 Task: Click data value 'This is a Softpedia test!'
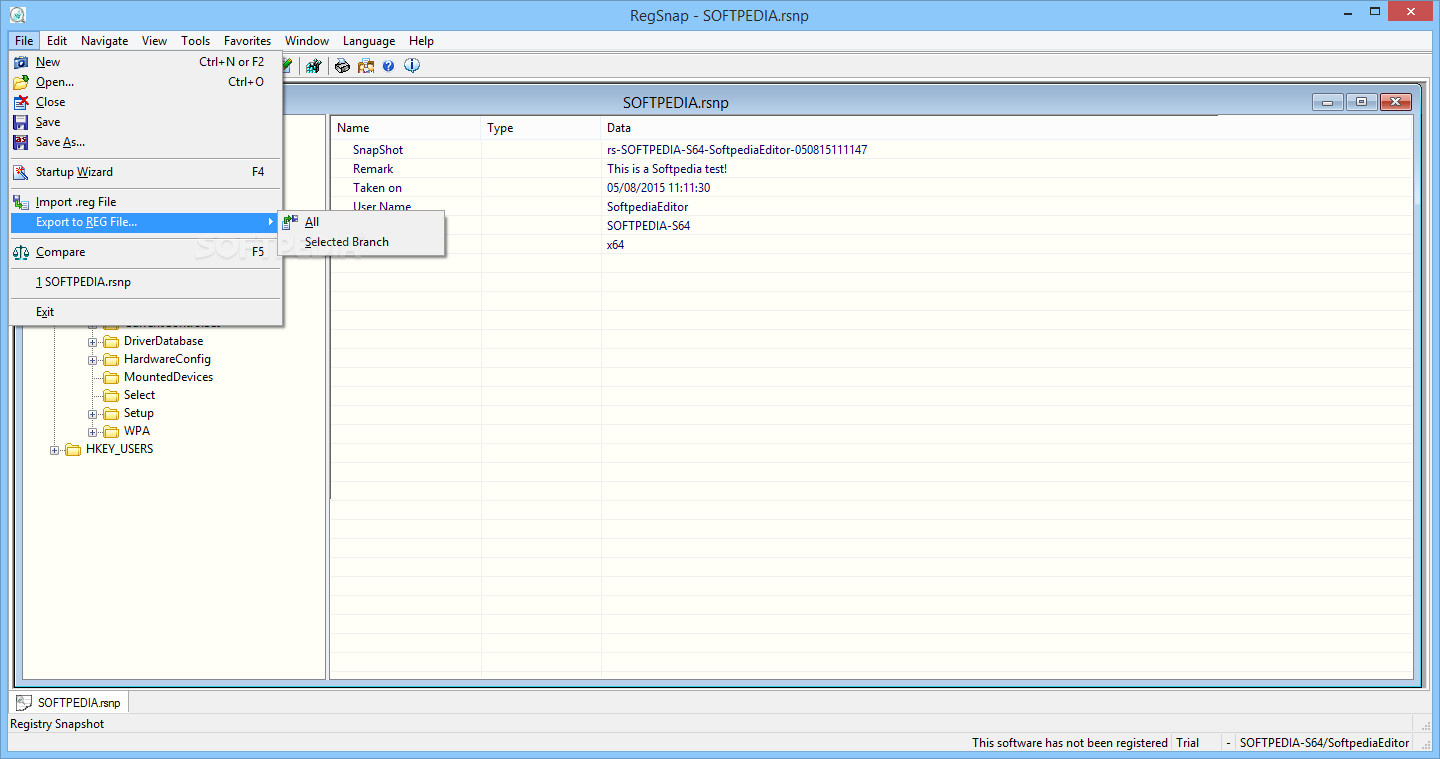tap(667, 169)
